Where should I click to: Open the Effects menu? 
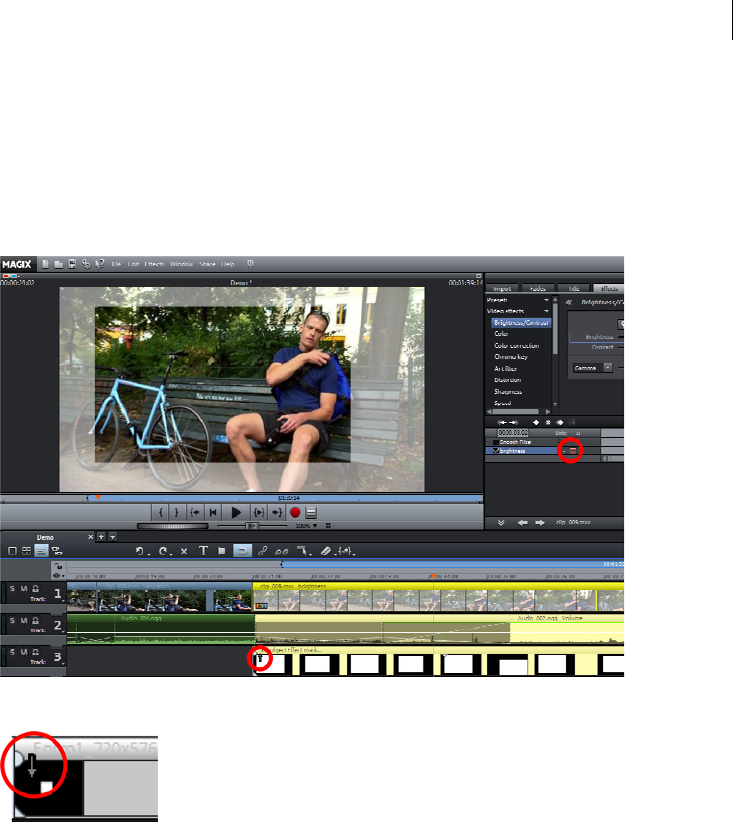[x=154, y=264]
